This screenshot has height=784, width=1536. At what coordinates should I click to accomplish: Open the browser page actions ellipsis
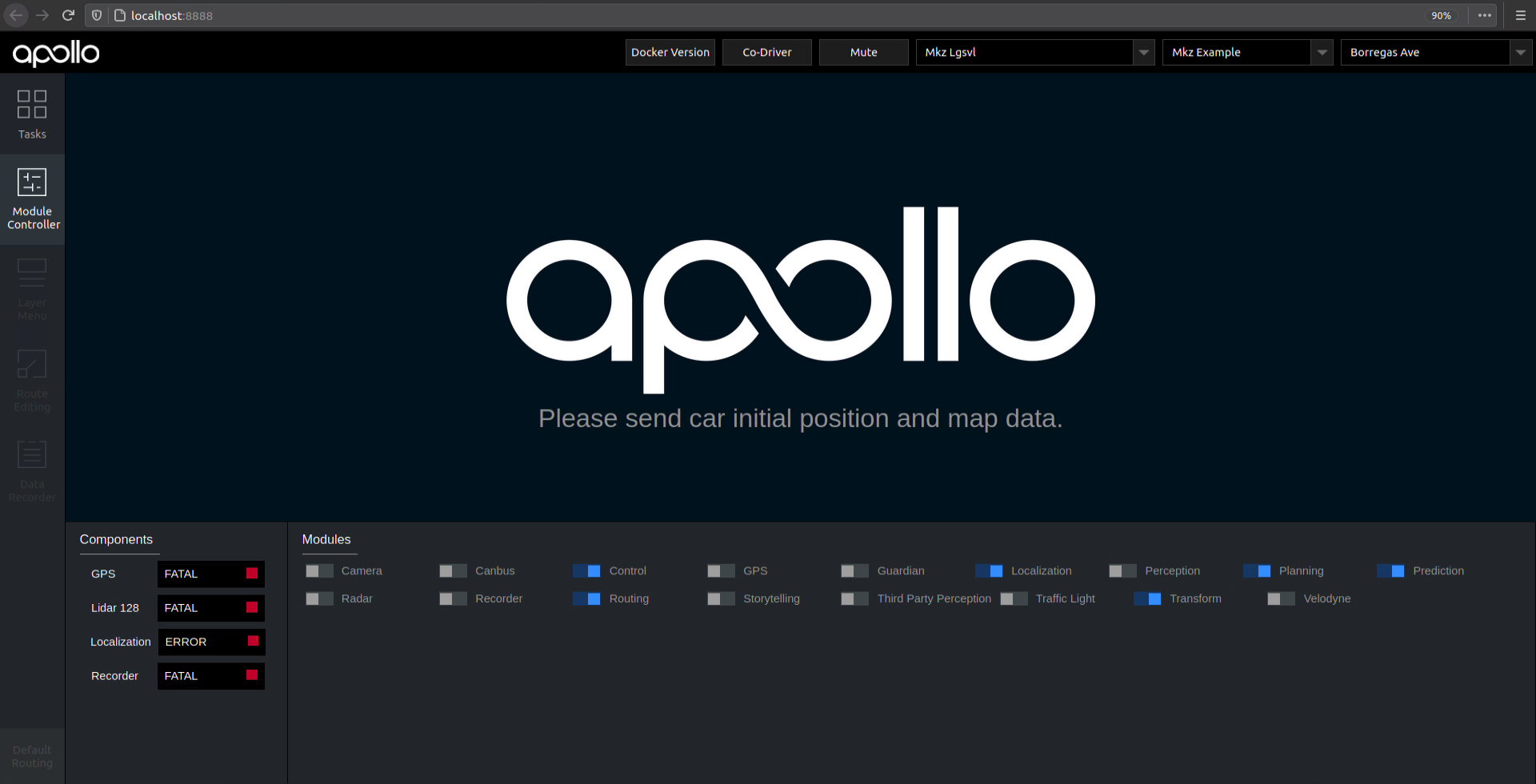click(x=1485, y=15)
